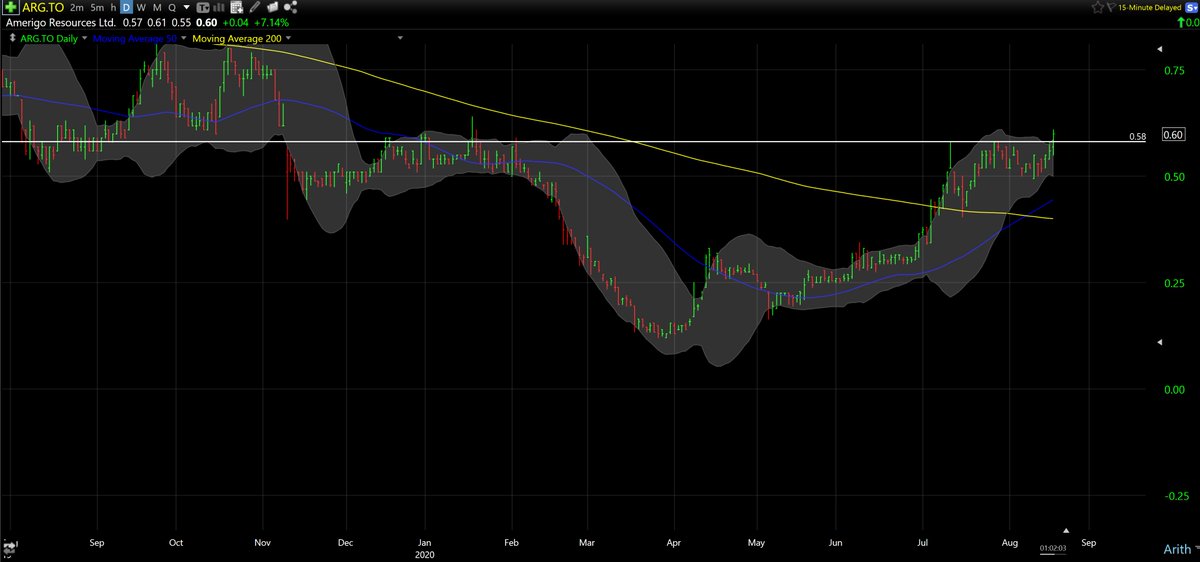
Task: Click the bottom-left chart corner icon
Action: point(10,547)
